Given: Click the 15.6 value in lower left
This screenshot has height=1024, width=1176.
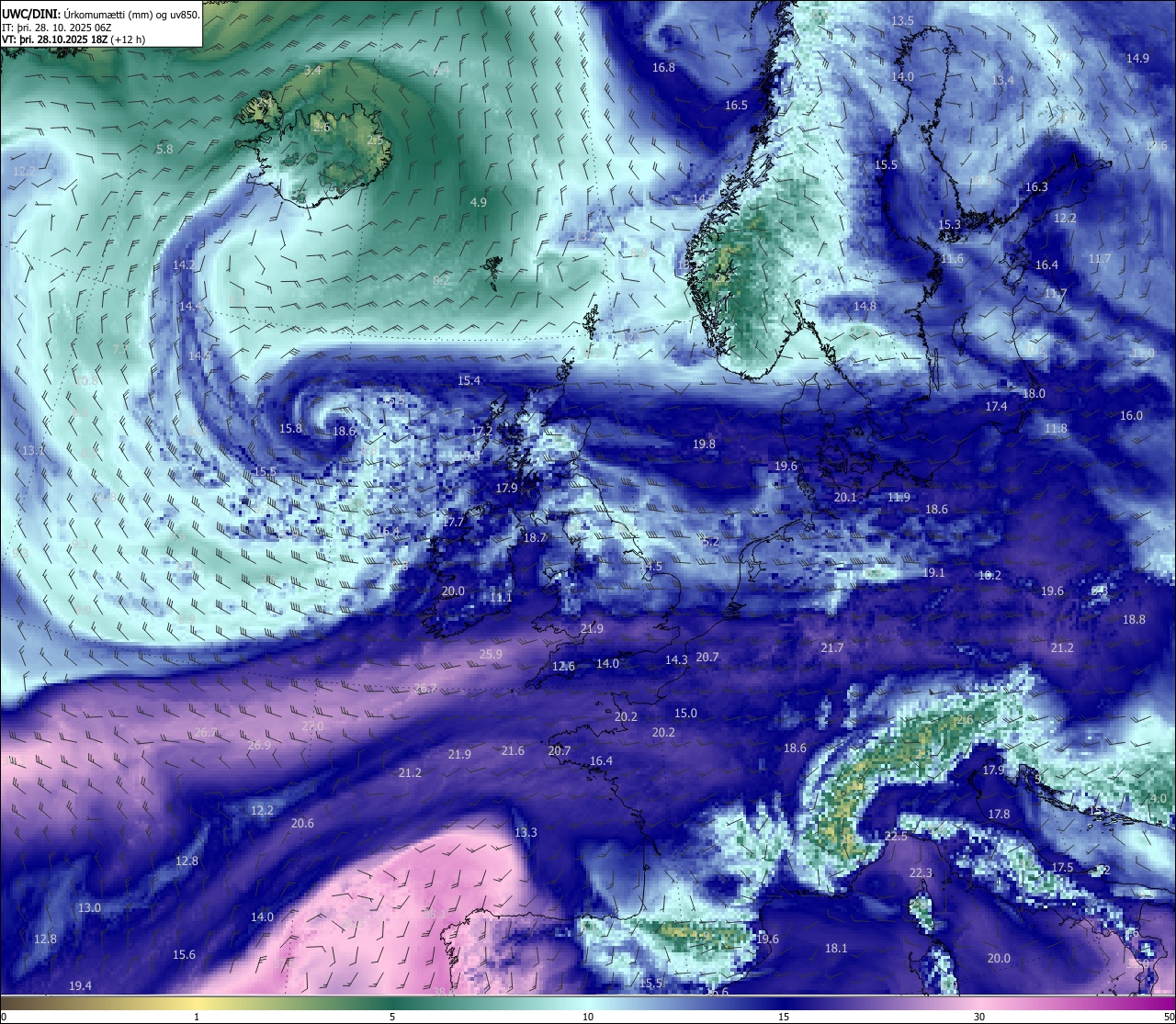Looking at the screenshot, I should [x=184, y=955].
